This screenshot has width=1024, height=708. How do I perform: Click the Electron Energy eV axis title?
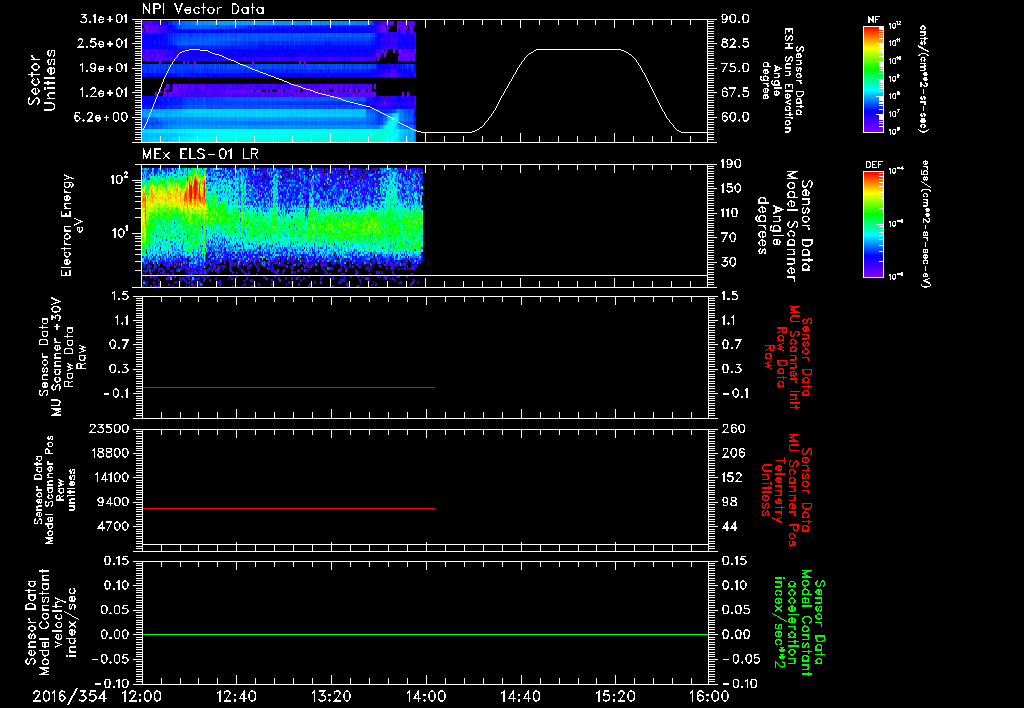72,225
